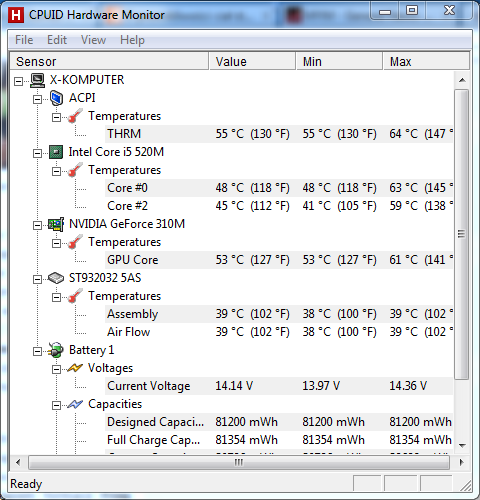This screenshot has width=480, height=500.
Task: Click the ST932032 5AS label
Action: (105, 278)
